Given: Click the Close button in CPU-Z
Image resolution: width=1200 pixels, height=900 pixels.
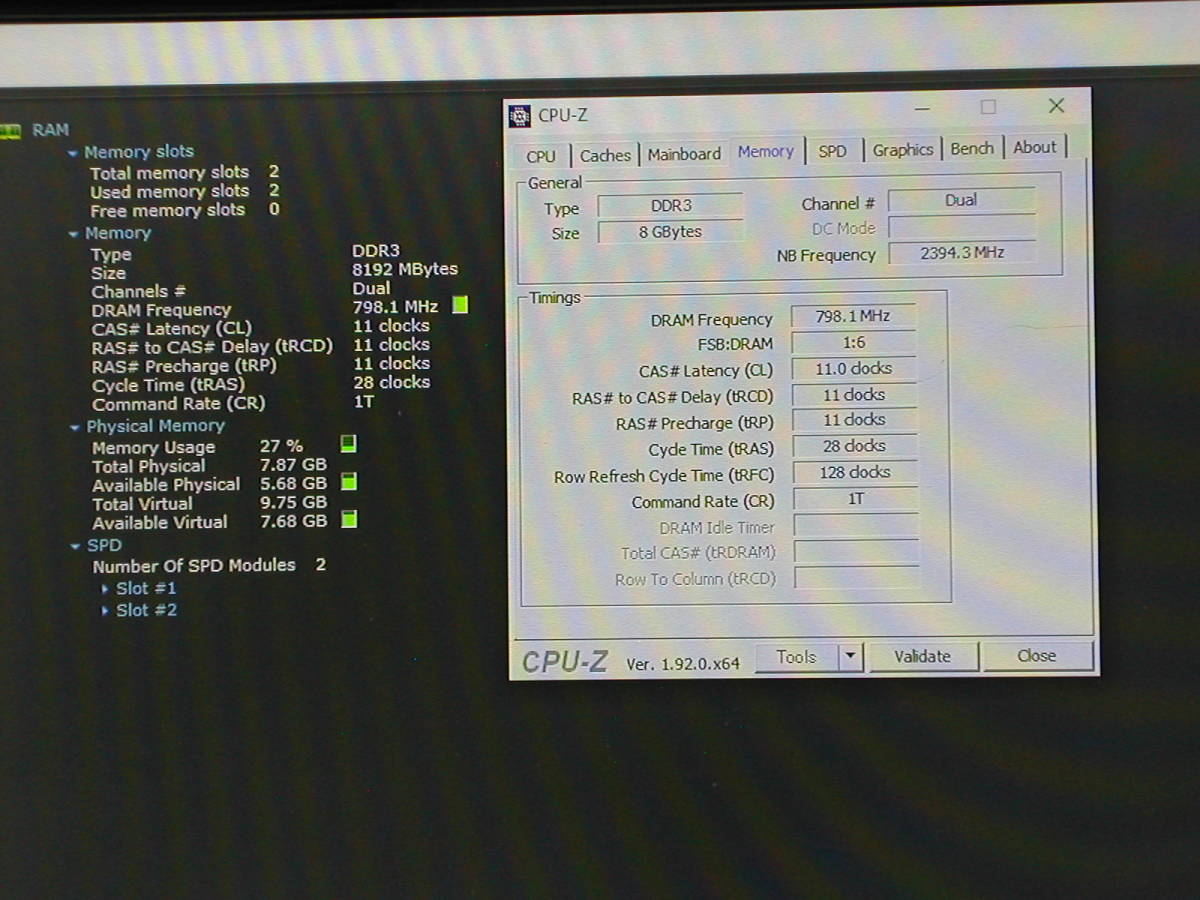Looking at the screenshot, I should pos(1037,656).
